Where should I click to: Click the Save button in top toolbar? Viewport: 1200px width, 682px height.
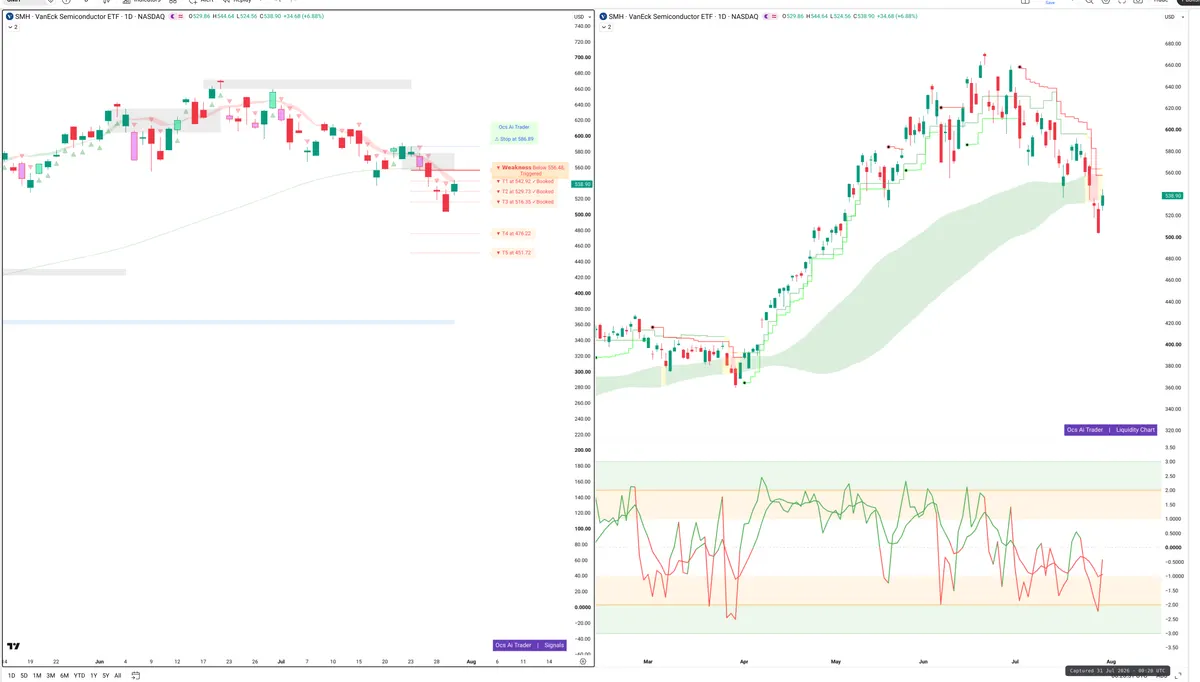click(1049, 3)
